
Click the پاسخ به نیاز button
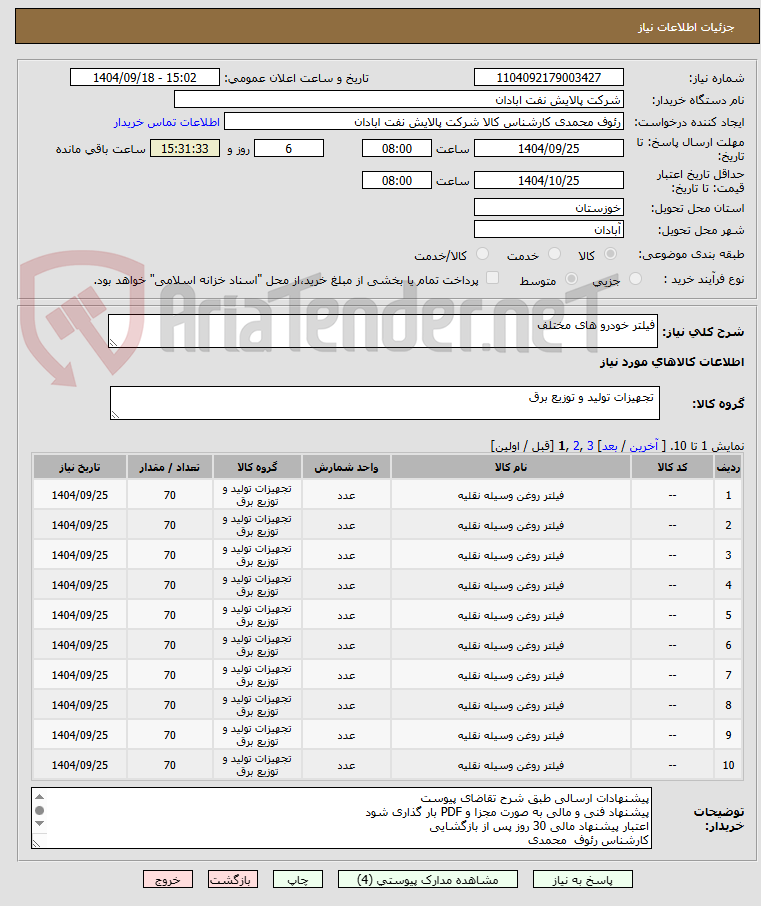click(x=582, y=879)
